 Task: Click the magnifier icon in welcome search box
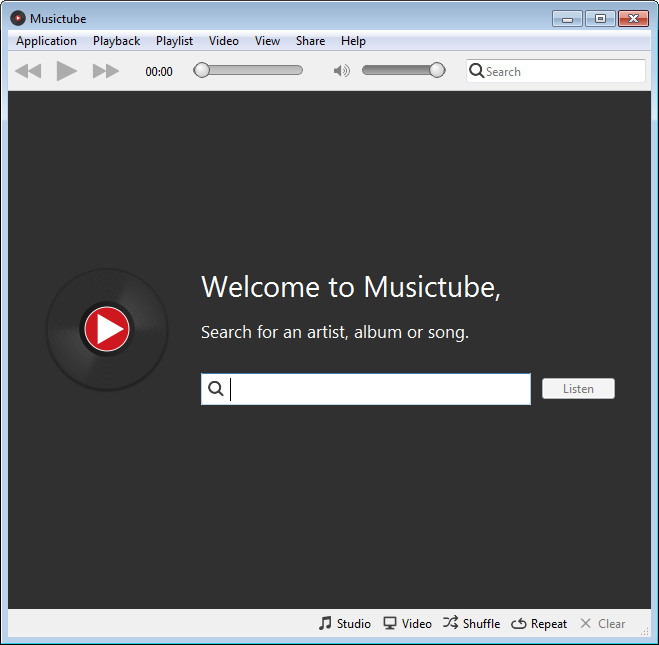(216, 389)
